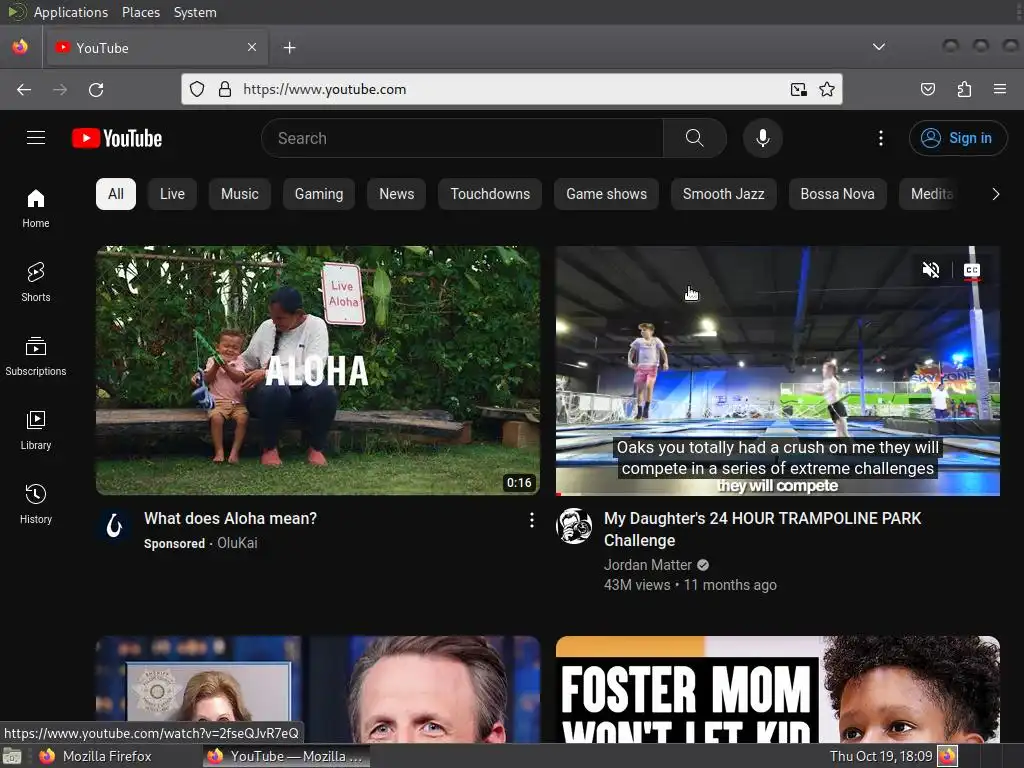Start voice search with the microphone
The width and height of the screenshot is (1024, 768).
[x=762, y=138]
